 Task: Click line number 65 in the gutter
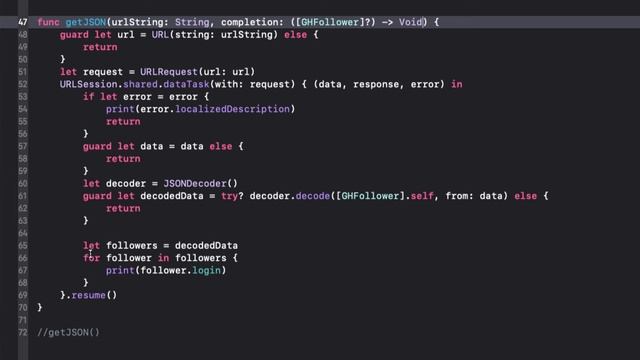[x=23, y=246]
